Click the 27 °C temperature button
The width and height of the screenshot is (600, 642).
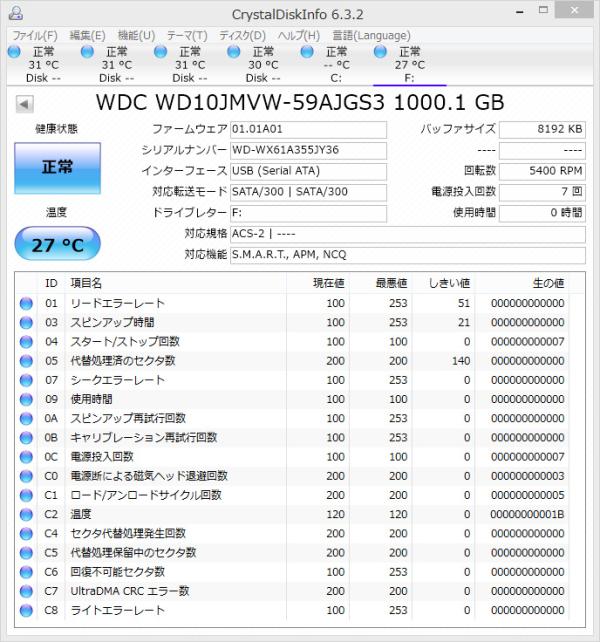point(57,244)
